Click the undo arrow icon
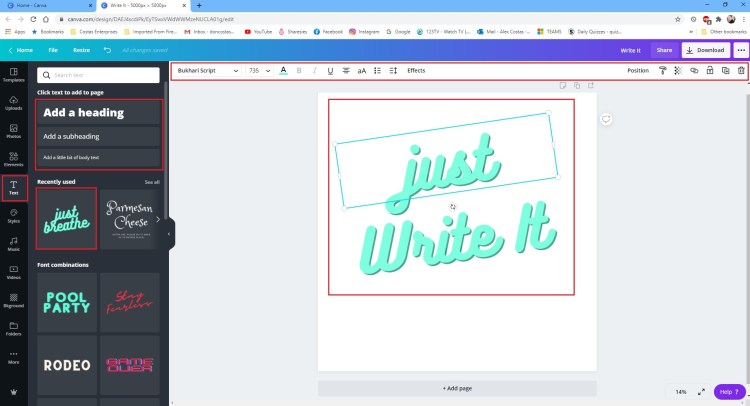 click(x=108, y=49)
